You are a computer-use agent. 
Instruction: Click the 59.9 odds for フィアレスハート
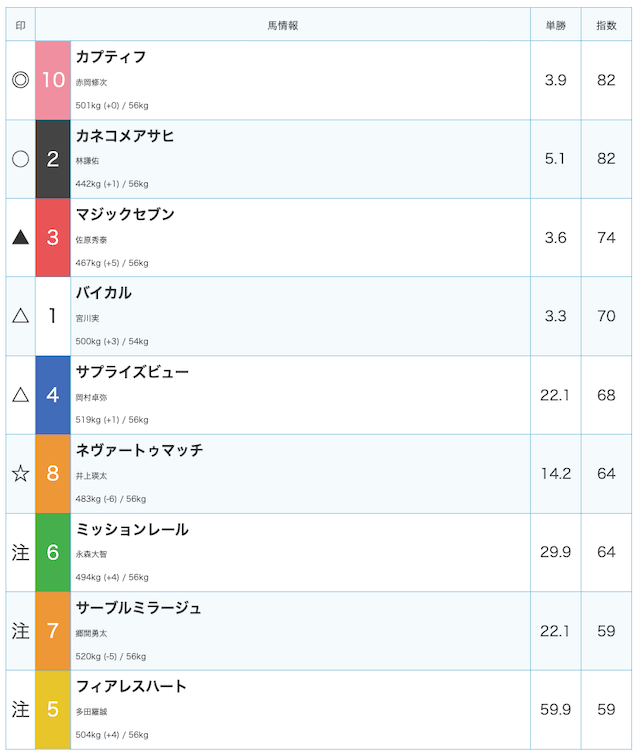(556, 709)
